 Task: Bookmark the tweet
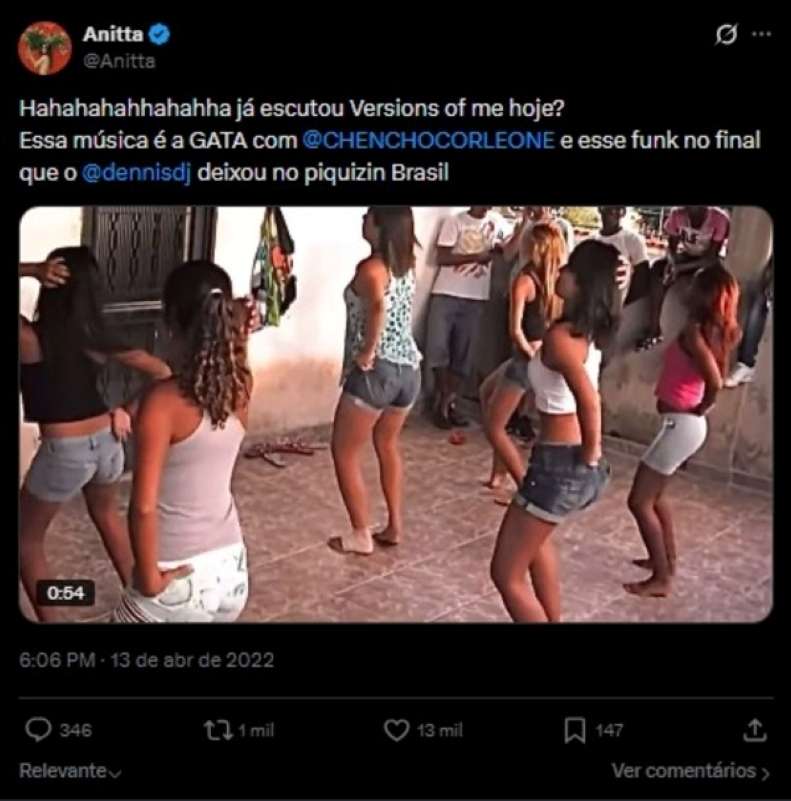(x=574, y=731)
